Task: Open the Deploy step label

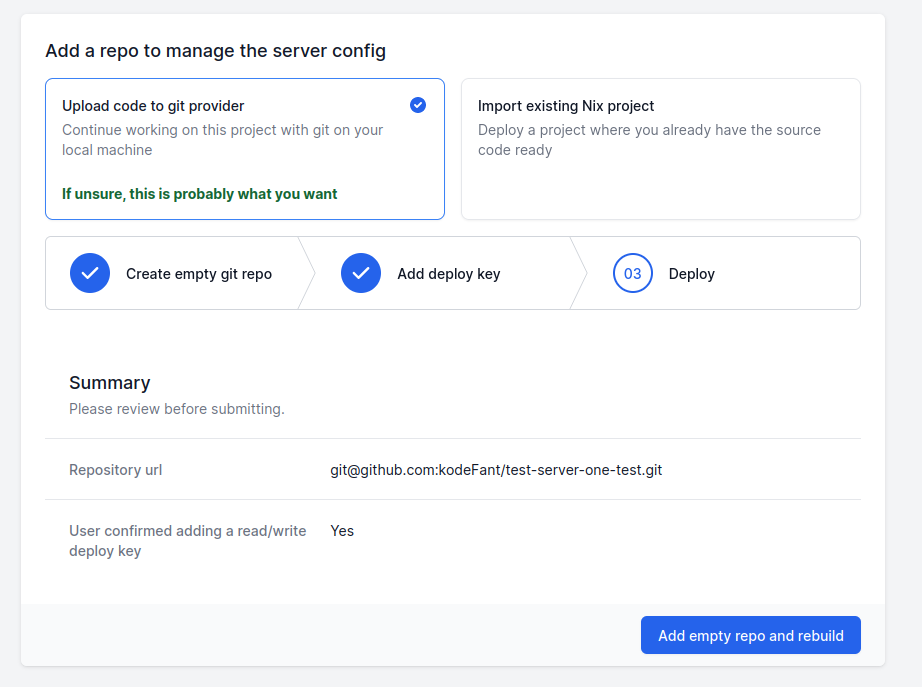Action: coord(692,274)
